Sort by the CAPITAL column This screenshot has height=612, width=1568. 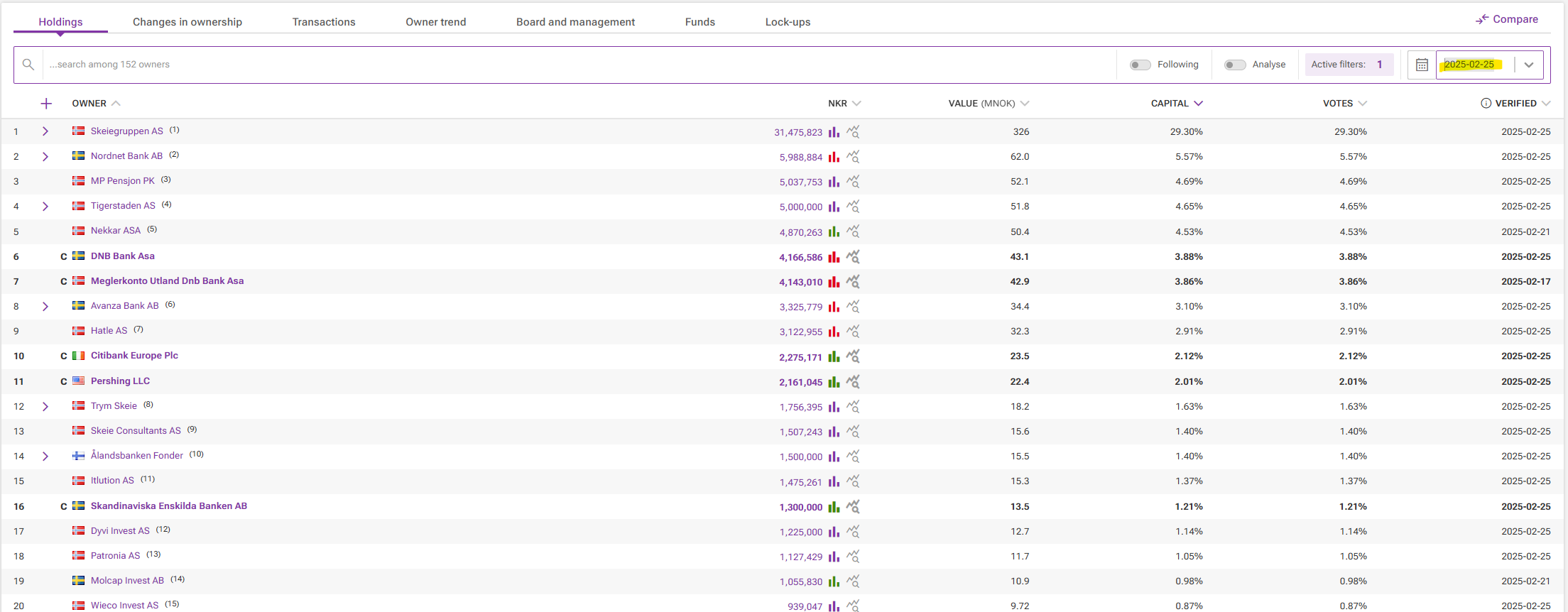(x=1177, y=104)
